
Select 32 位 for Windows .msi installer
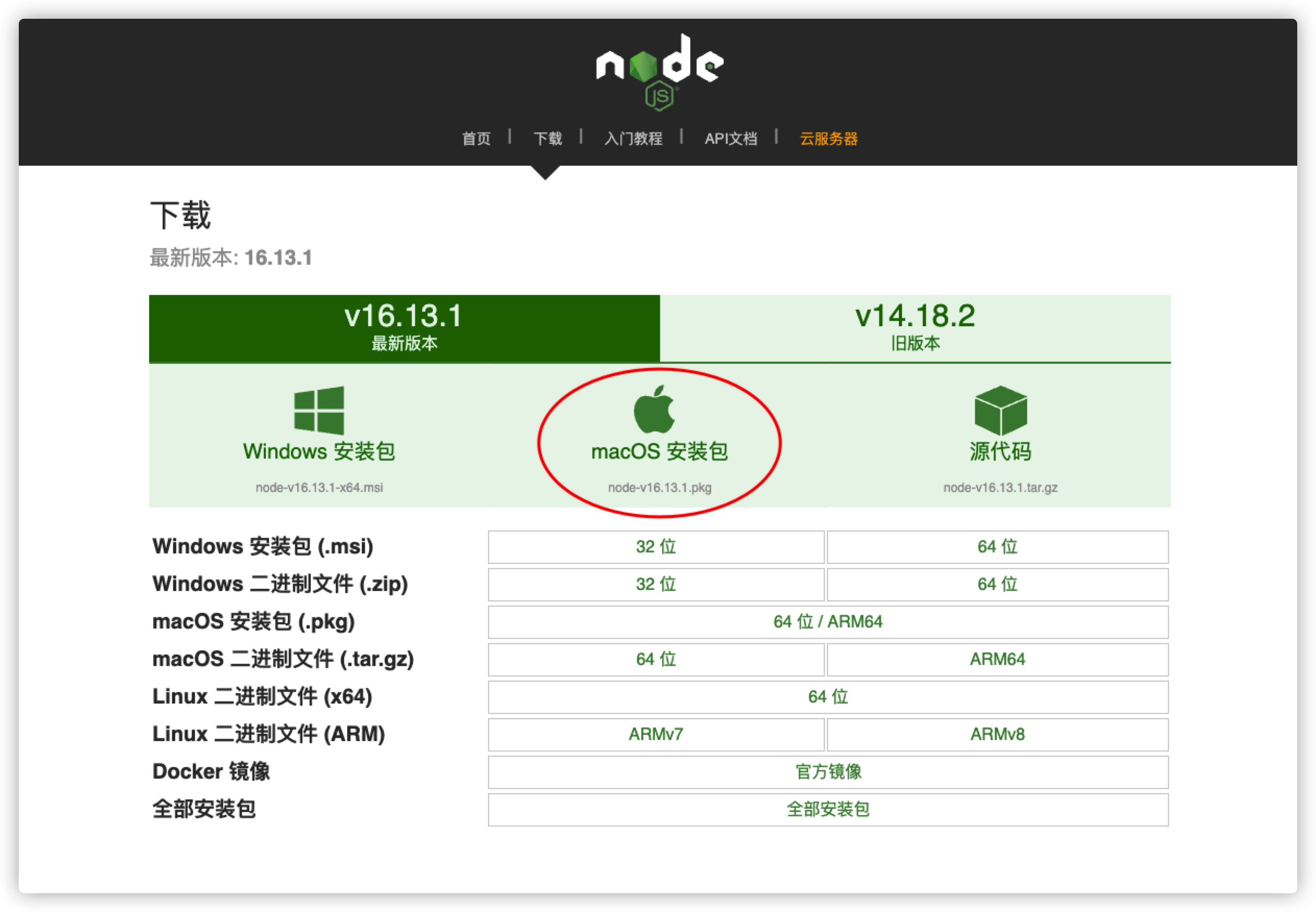pos(656,547)
